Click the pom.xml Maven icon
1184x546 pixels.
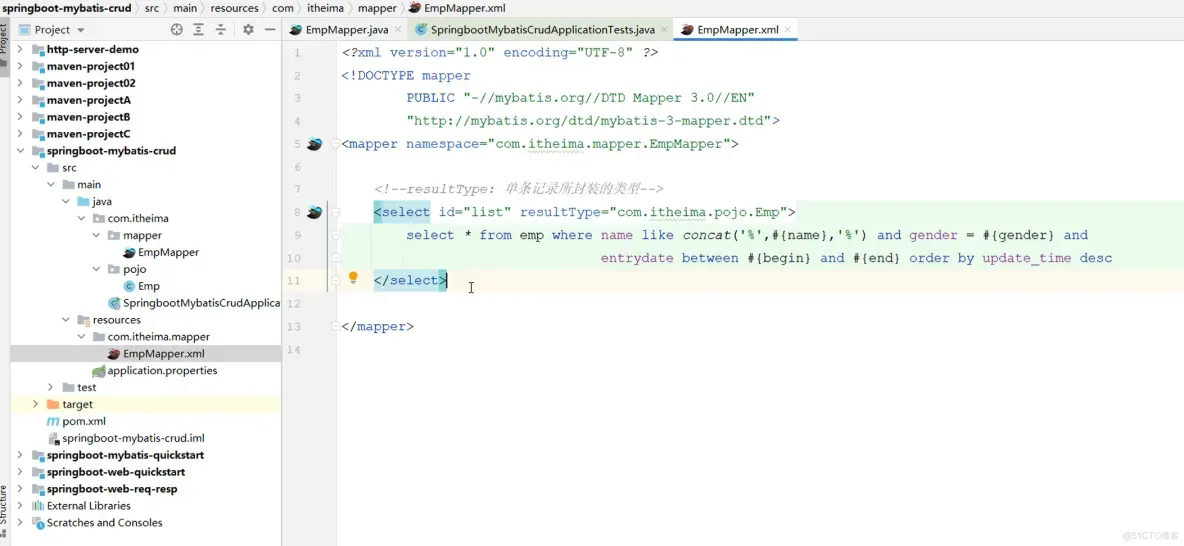[x=53, y=421]
